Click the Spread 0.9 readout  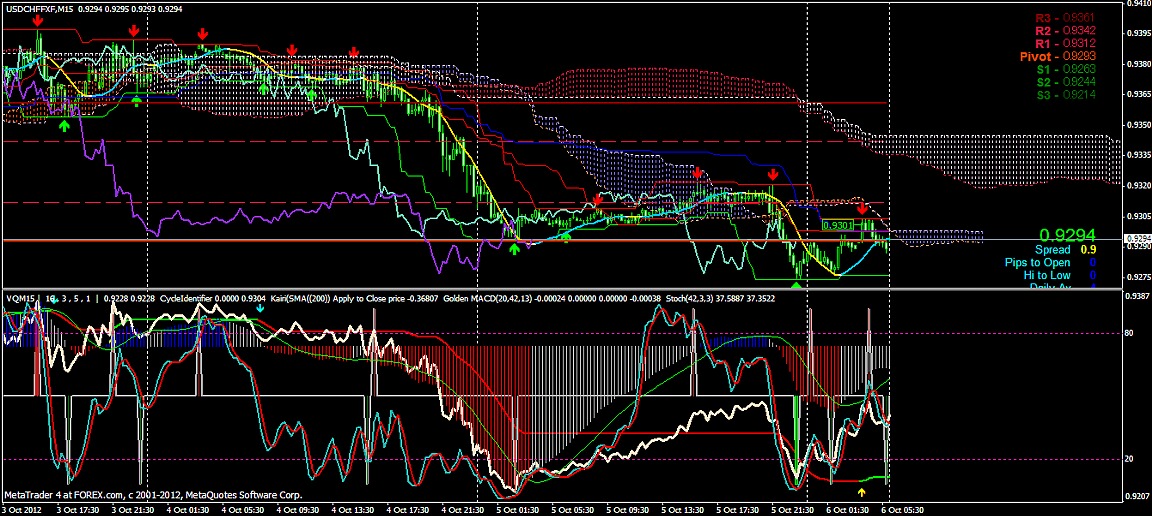coord(1066,249)
